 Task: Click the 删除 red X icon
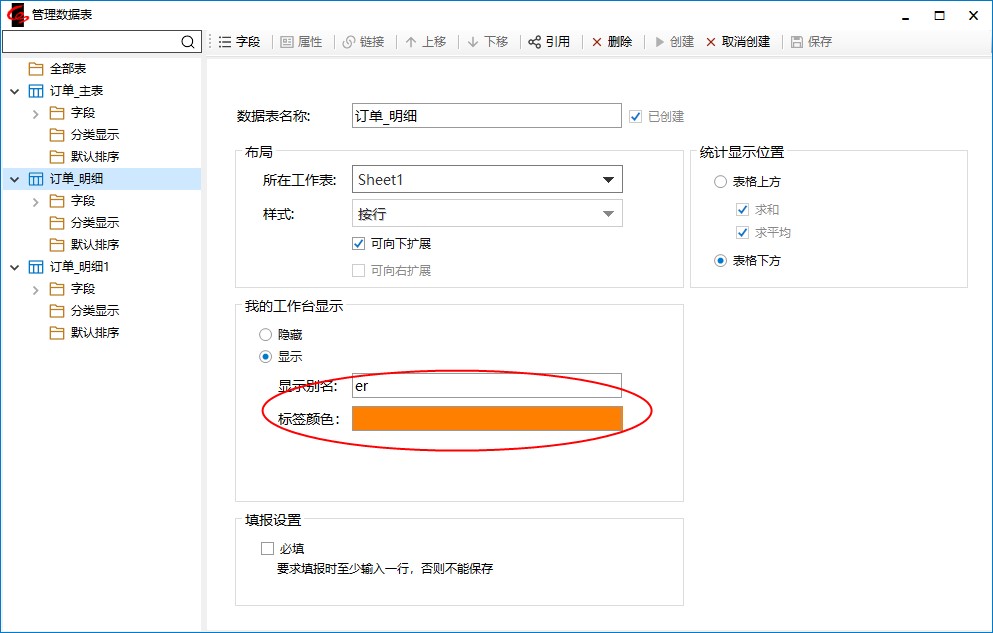pos(597,42)
